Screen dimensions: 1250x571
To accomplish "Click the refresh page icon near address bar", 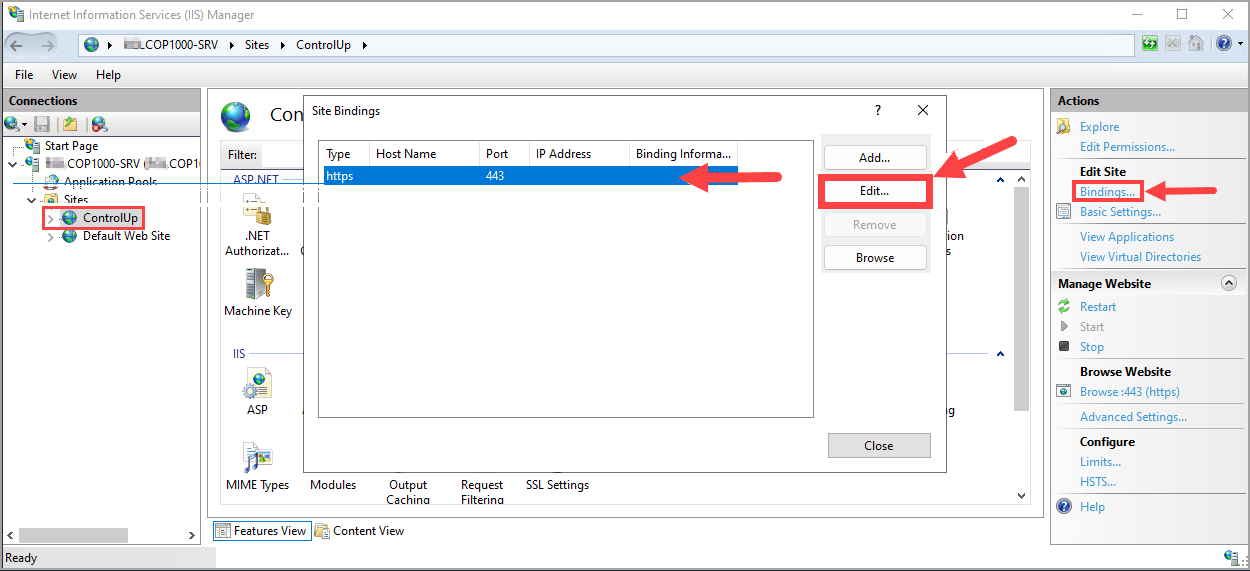I will tap(1151, 44).
